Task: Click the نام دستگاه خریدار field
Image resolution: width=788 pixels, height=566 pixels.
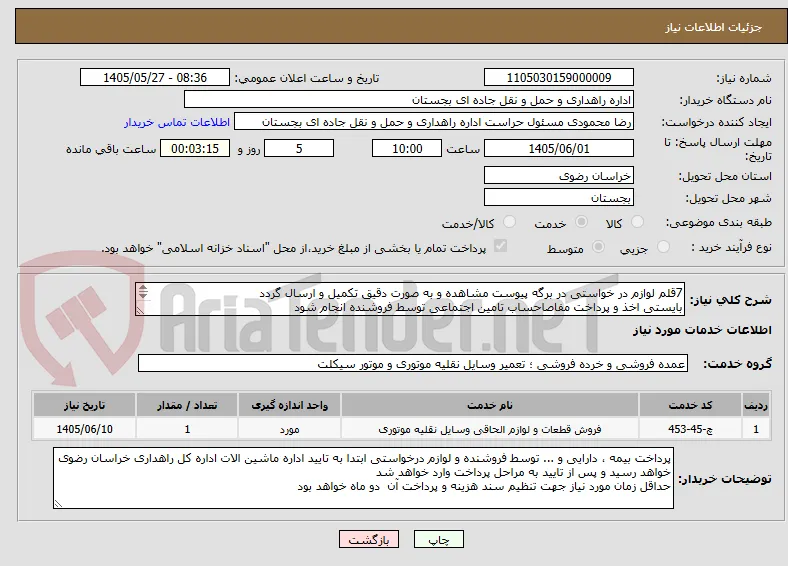Action: [x=409, y=100]
